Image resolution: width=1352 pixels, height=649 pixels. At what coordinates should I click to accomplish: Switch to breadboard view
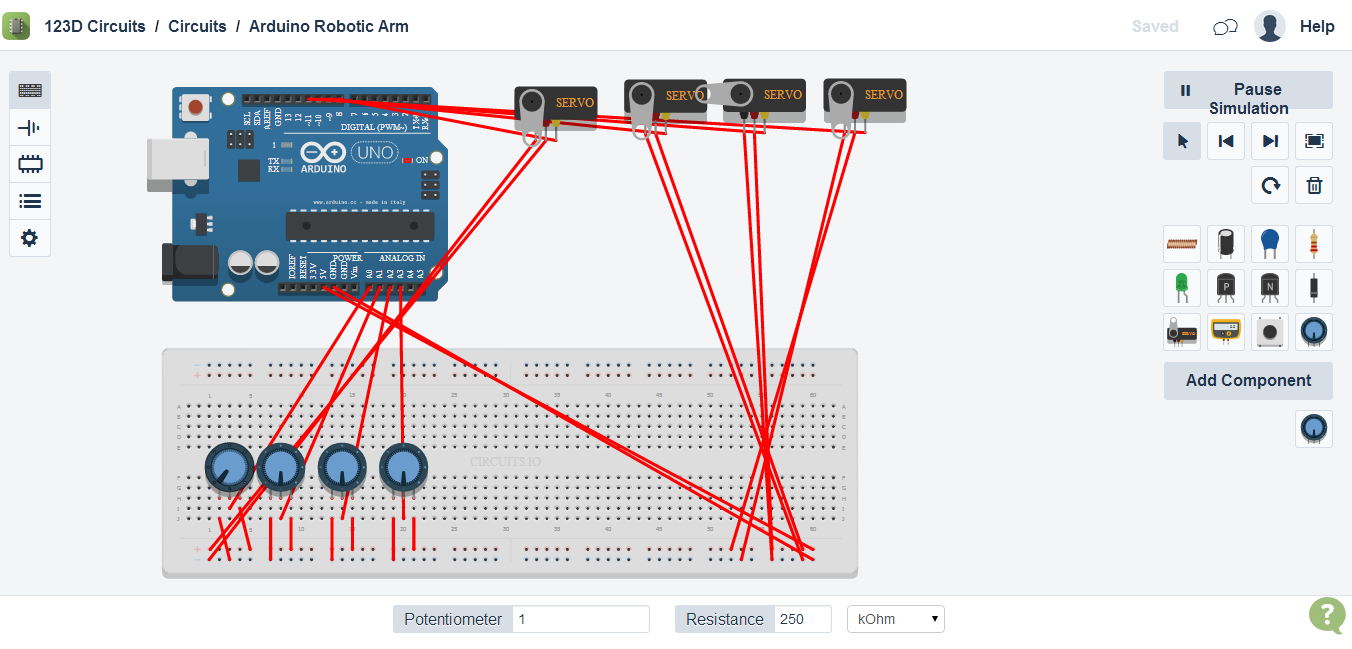coord(29,90)
